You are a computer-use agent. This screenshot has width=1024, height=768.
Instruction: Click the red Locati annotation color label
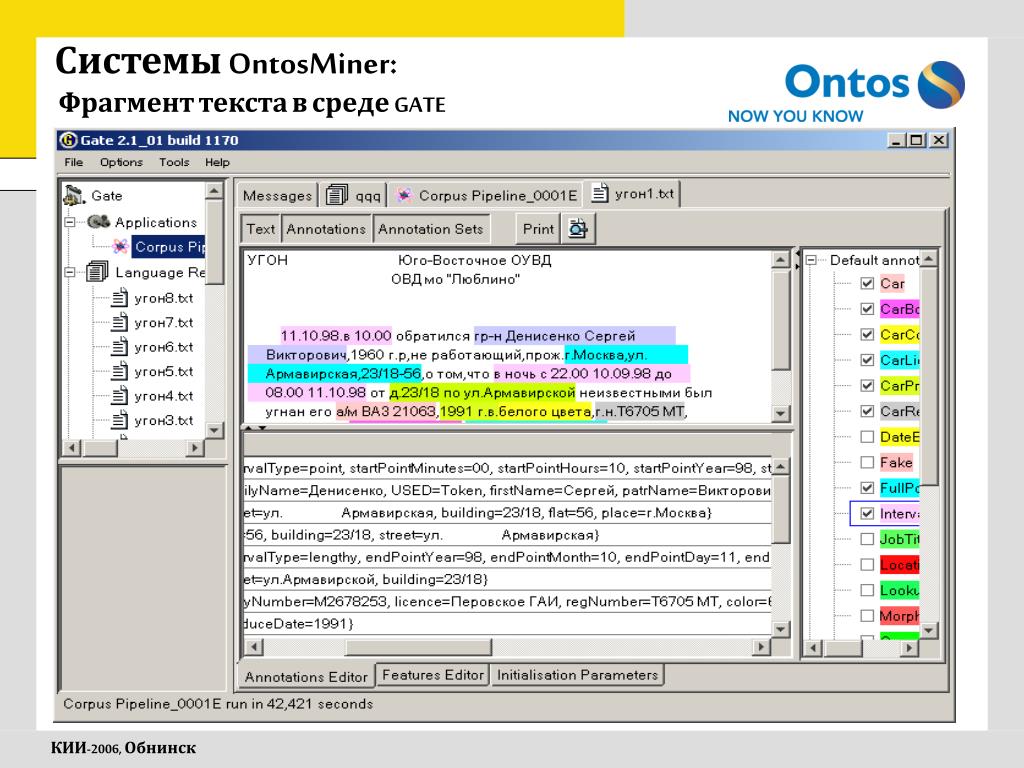click(899, 564)
